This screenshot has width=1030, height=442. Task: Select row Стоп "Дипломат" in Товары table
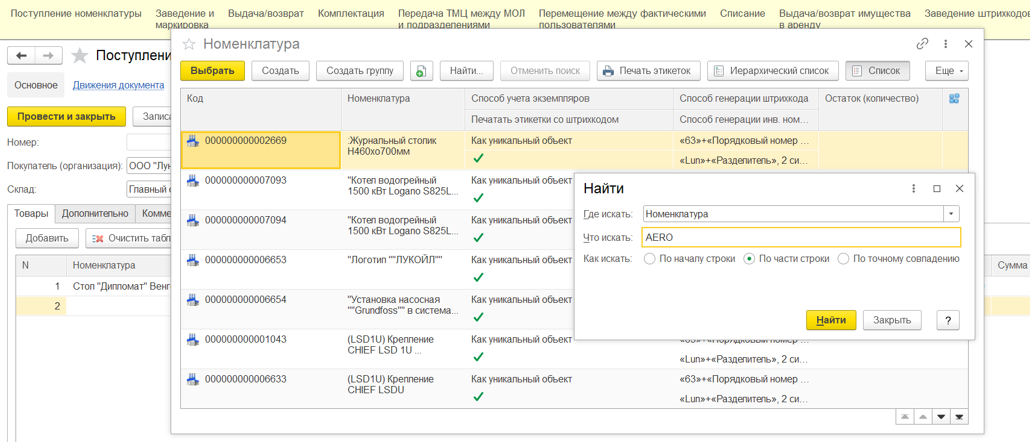pyautogui.click(x=93, y=286)
